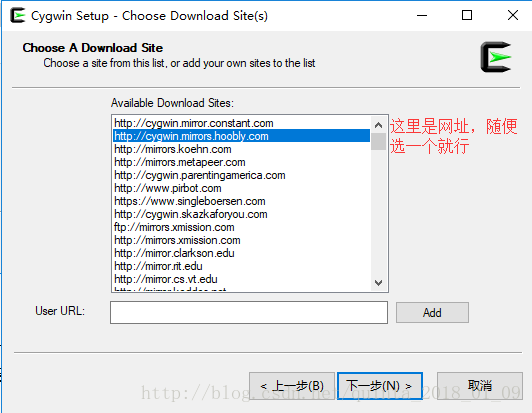Screen dimensions: 532x413
Task: Select the ftp://mirrors.xmission.com entry
Action: [x=242, y=227]
